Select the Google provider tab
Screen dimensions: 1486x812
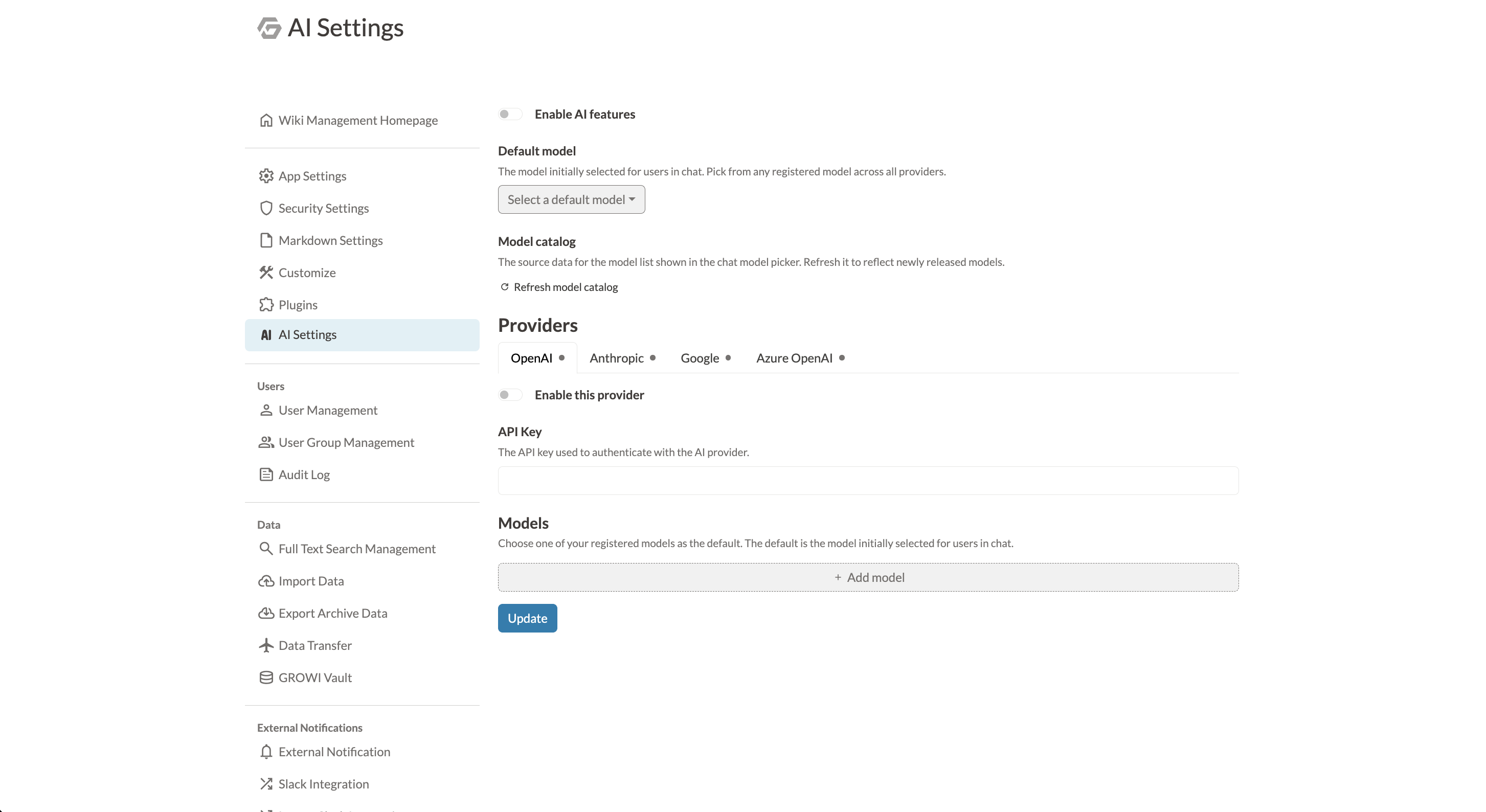tap(706, 358)
